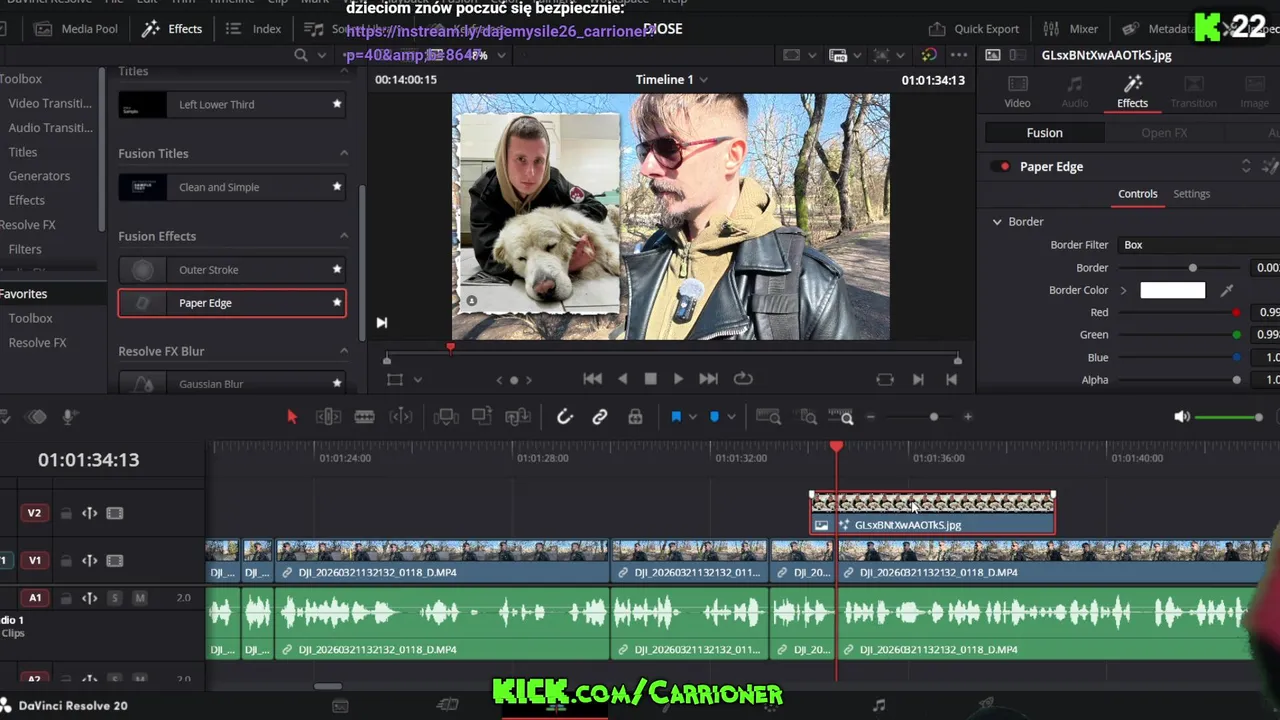Lock the V2 video track

(x=66, y=513)
